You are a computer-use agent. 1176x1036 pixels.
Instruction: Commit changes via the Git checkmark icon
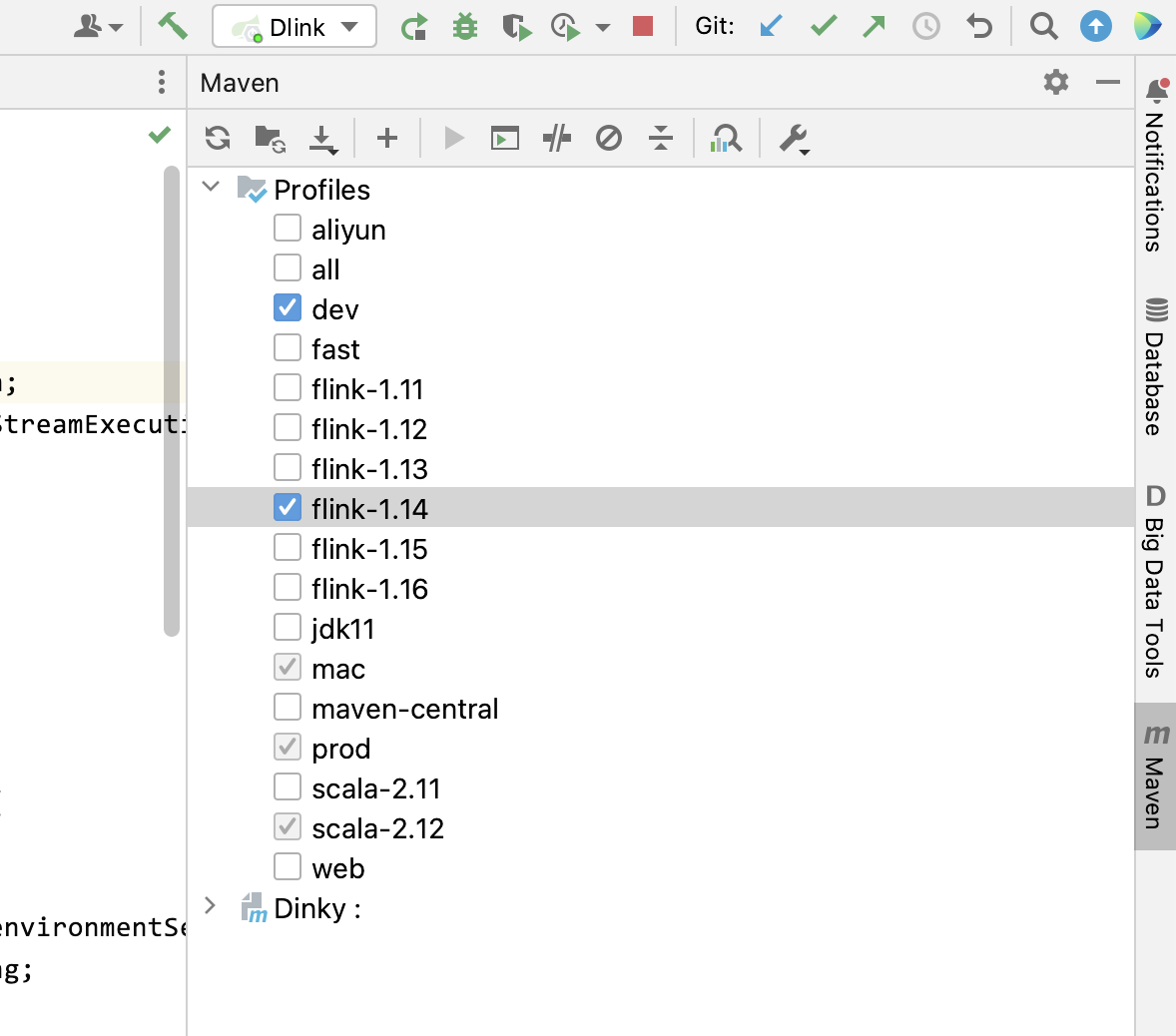click(824, 26)
